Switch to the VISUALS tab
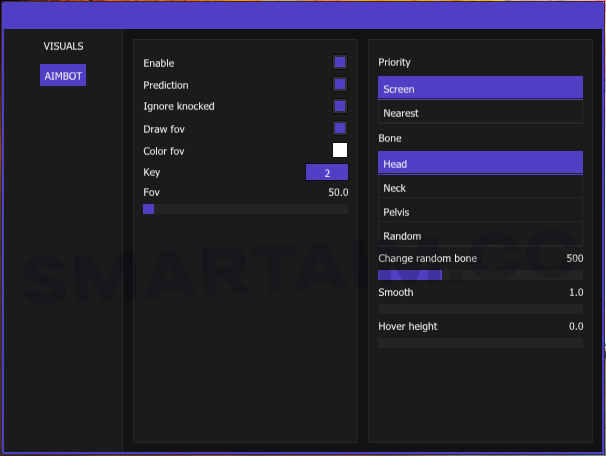Image resolution: width=606 pixels, height=456 pixels. (63, 46)
